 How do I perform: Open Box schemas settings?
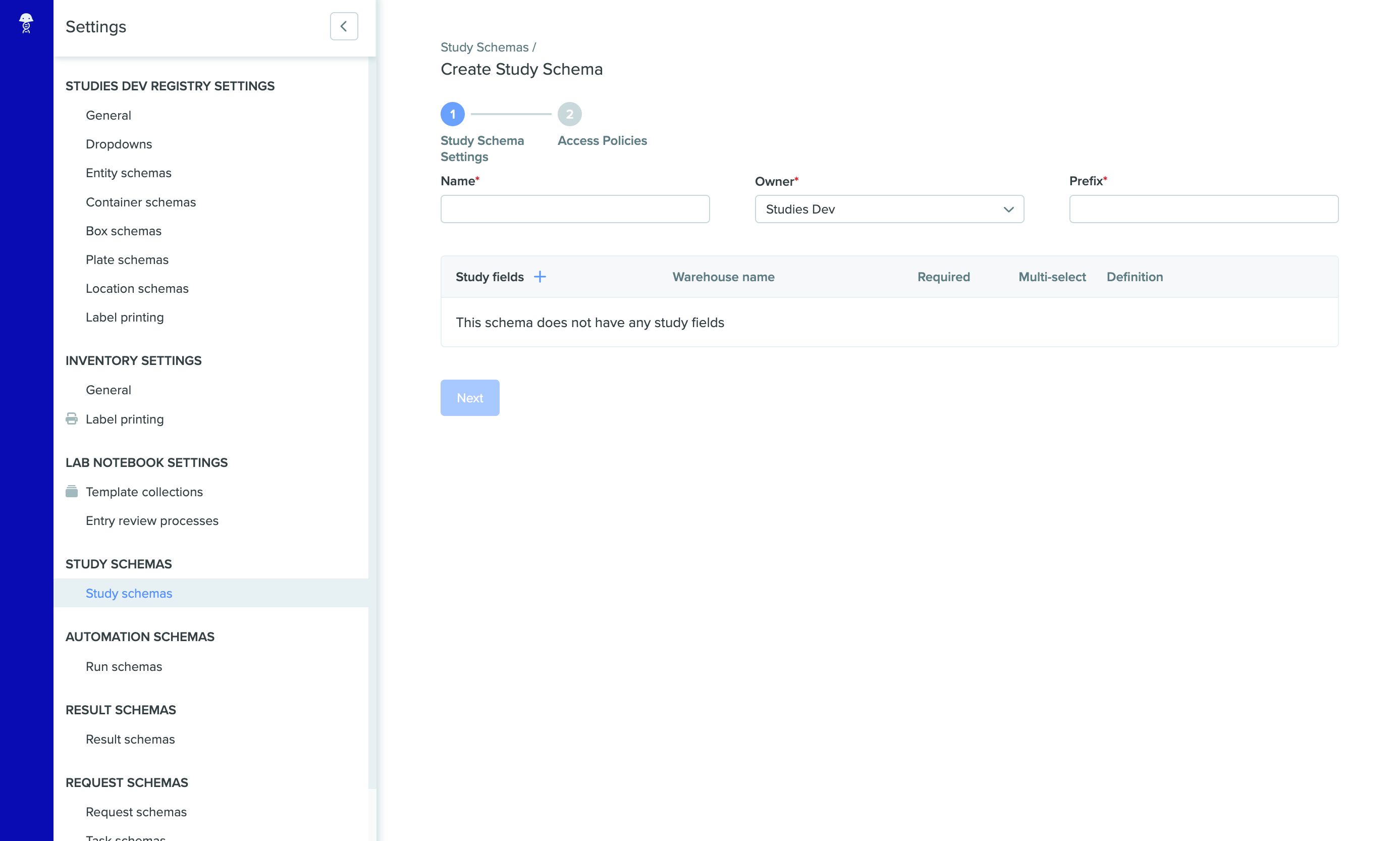tap(124, 231)
